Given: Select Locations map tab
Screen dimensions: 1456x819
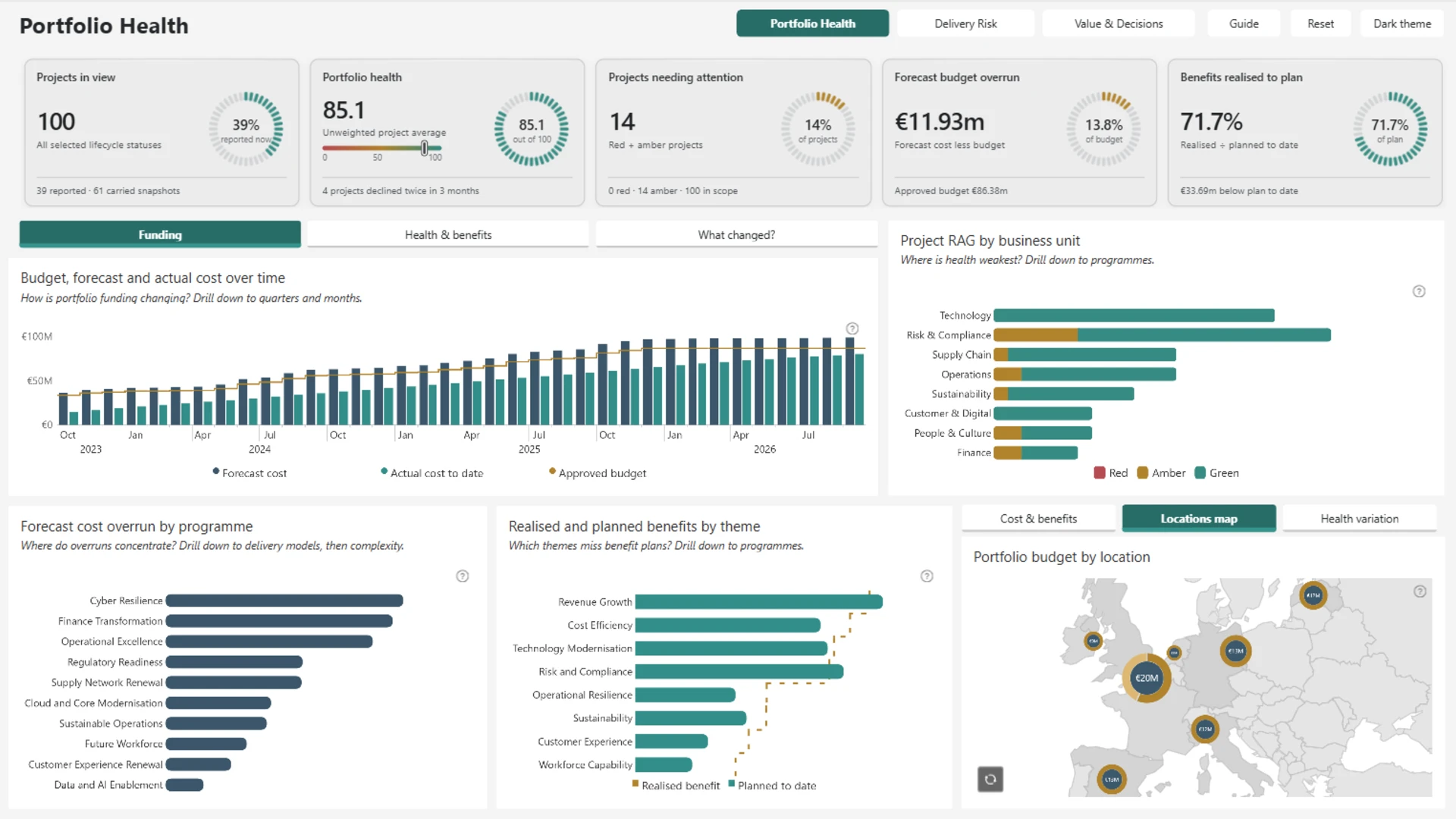Looking at the screenshot, I should (1199, 519).
